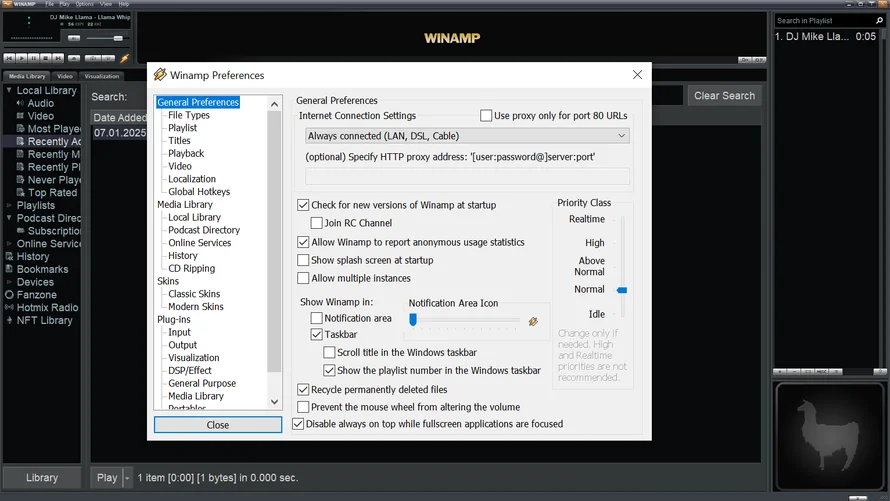Enable Show splash screen at startup
This screenshot has height=501, width=890.
click(x=303, y=260)
